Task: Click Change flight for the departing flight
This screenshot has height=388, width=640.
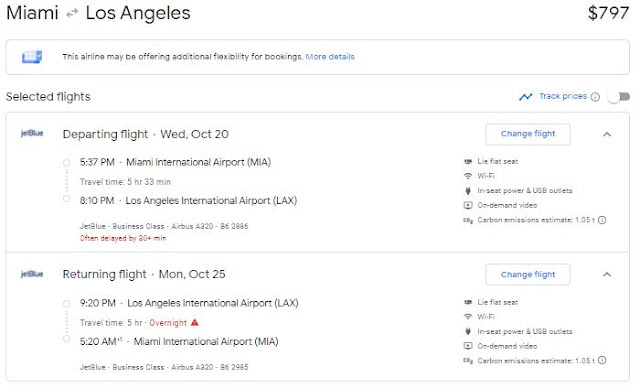Action: click(528, 134)
